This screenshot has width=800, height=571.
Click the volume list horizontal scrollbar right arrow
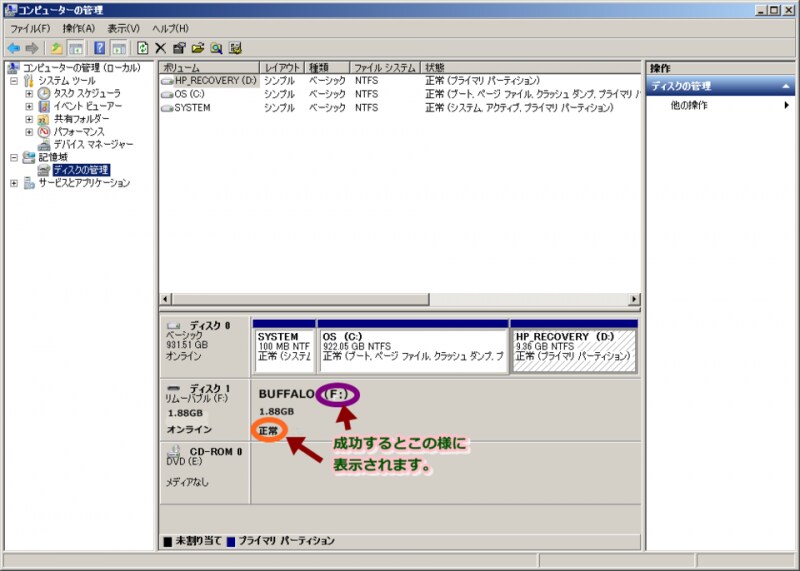click(x=634, y=299)
